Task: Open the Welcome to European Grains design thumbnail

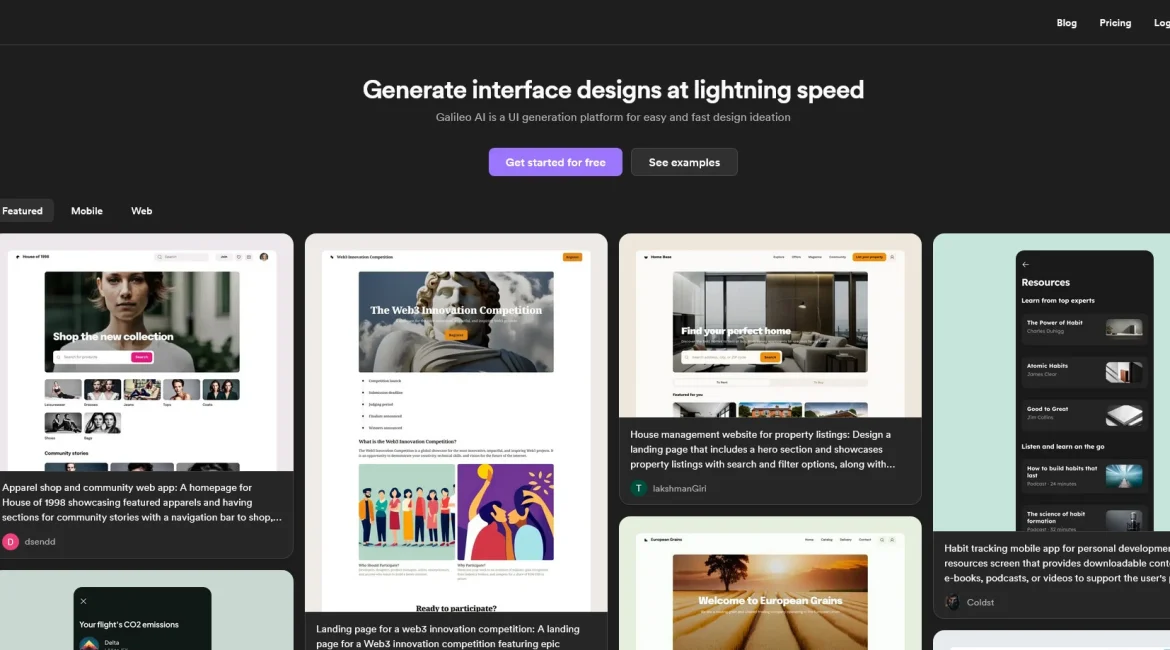Action: (770, 584)
